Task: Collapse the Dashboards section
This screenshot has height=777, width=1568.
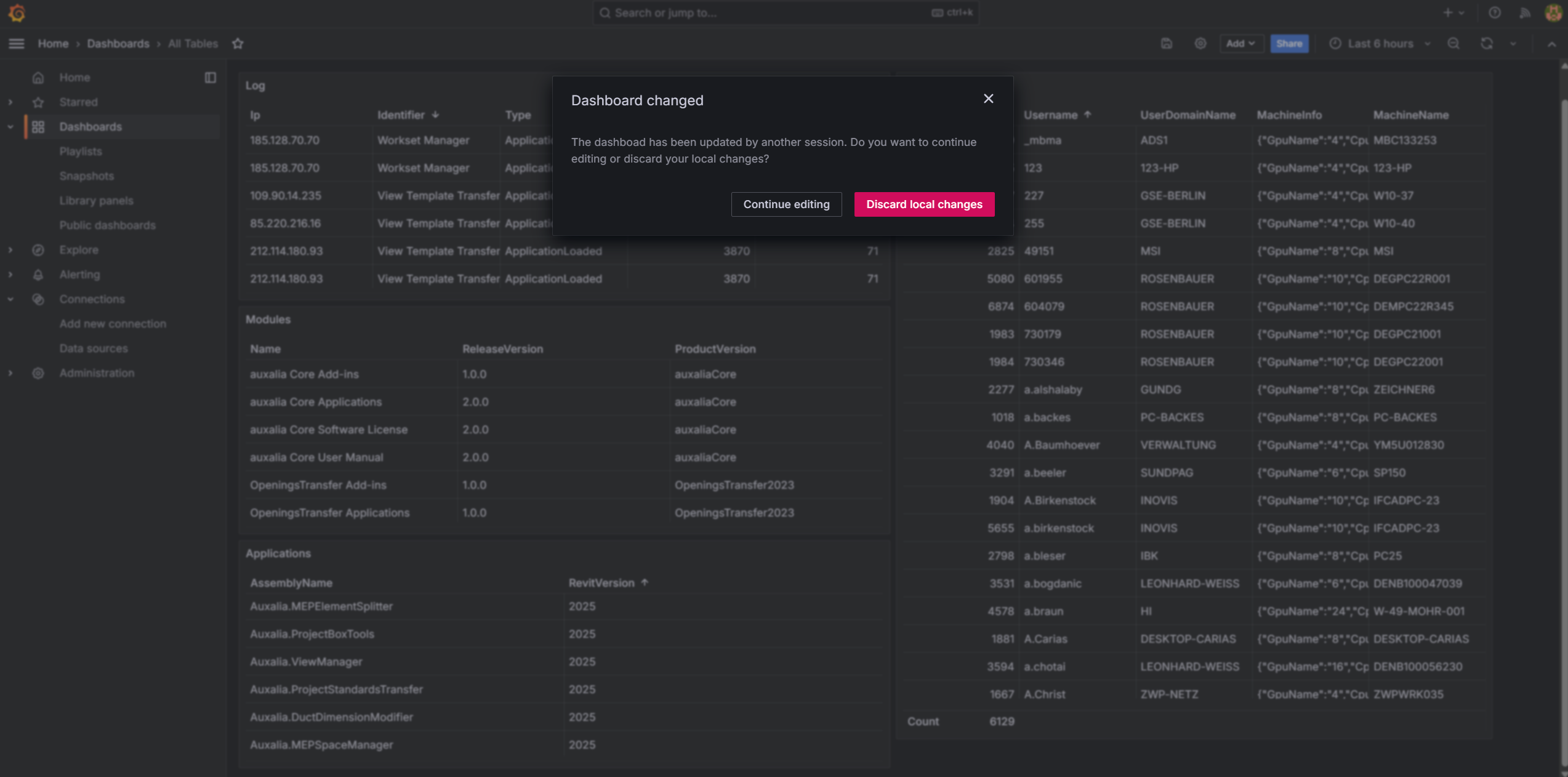Action: 10,127
